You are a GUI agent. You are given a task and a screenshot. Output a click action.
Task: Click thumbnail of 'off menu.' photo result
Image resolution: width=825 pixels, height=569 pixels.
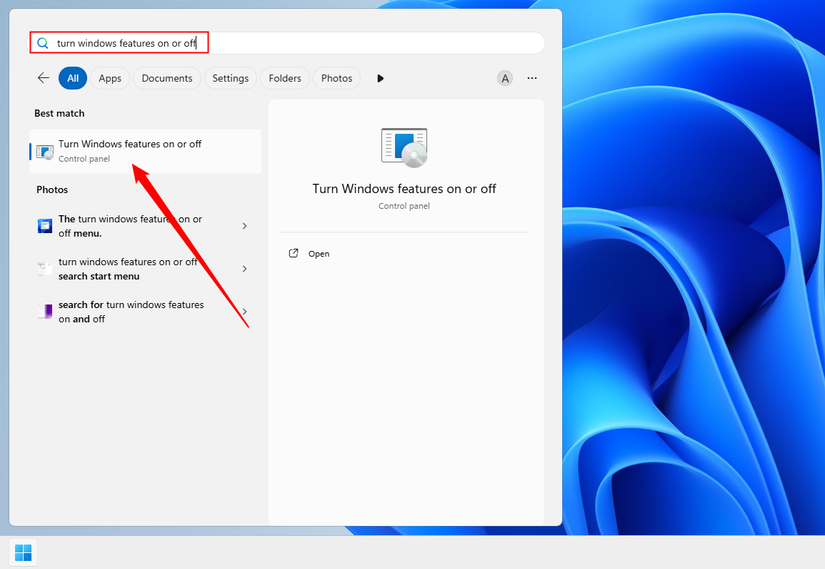pyautogui.click(x=45, y=226)
